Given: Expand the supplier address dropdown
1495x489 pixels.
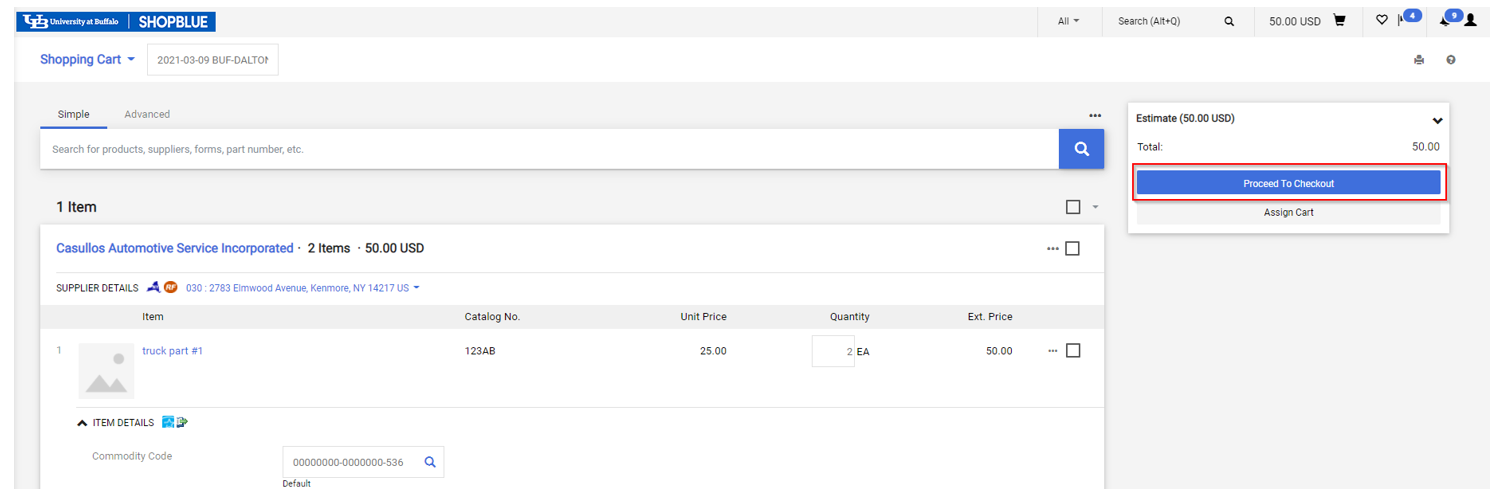Looking at the screenshot, I should [x=416, y=288].
